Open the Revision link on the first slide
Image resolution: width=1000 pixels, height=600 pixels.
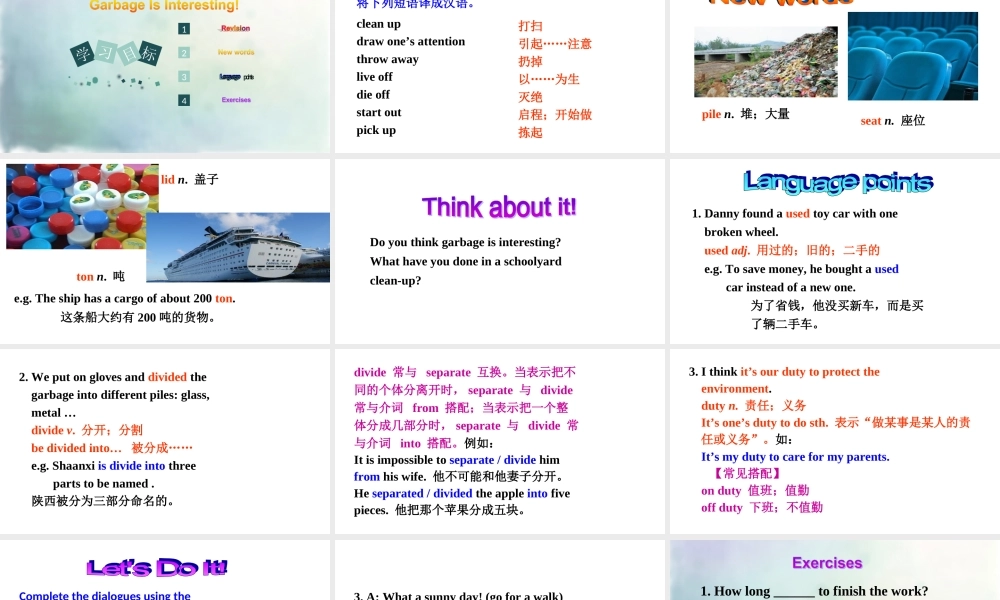tap(236, 28)
